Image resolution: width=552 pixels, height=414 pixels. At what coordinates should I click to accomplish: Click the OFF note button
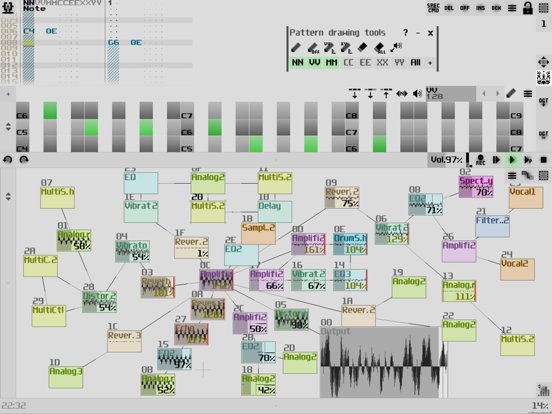point(465,8)
